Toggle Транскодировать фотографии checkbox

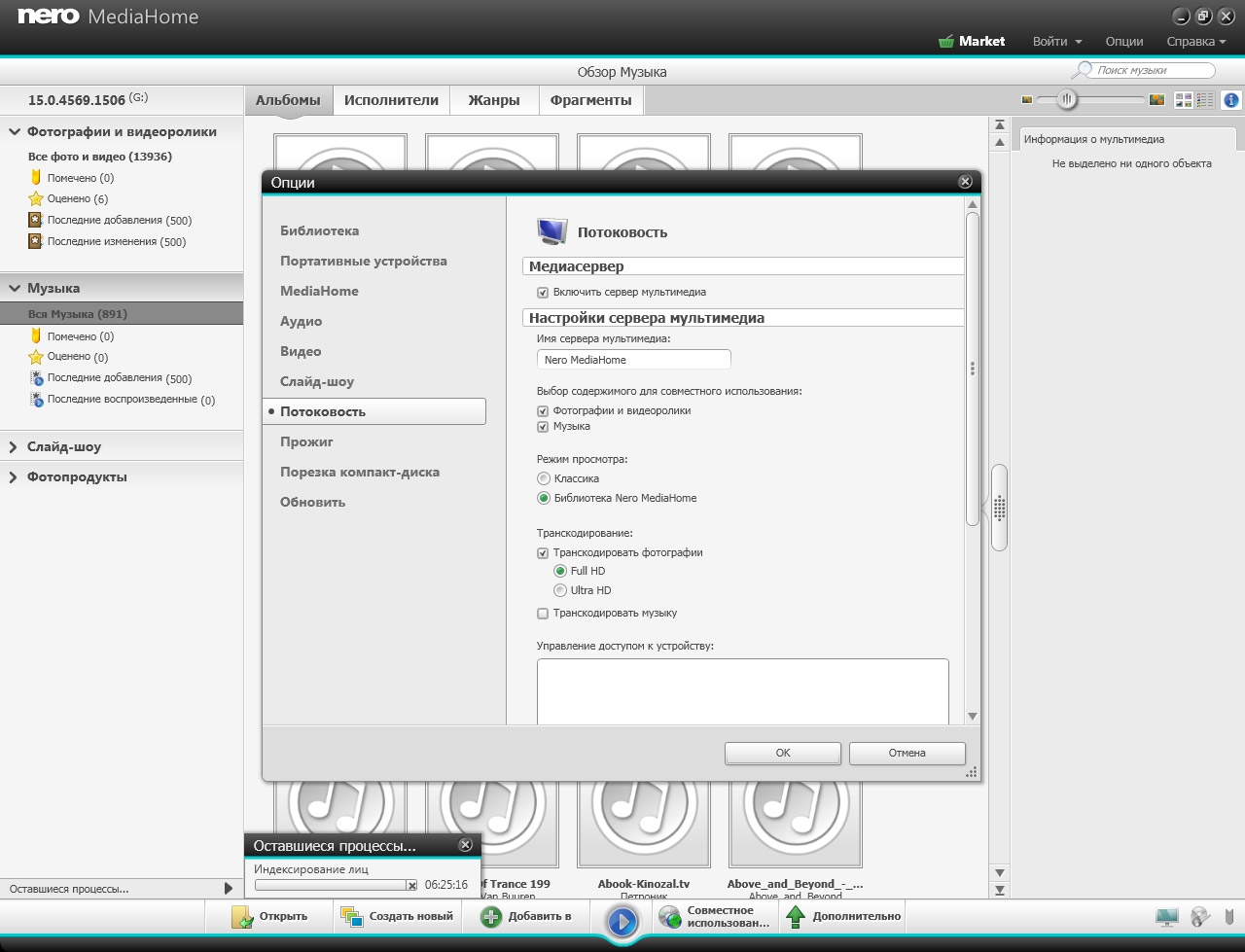(x=543, y=552)
